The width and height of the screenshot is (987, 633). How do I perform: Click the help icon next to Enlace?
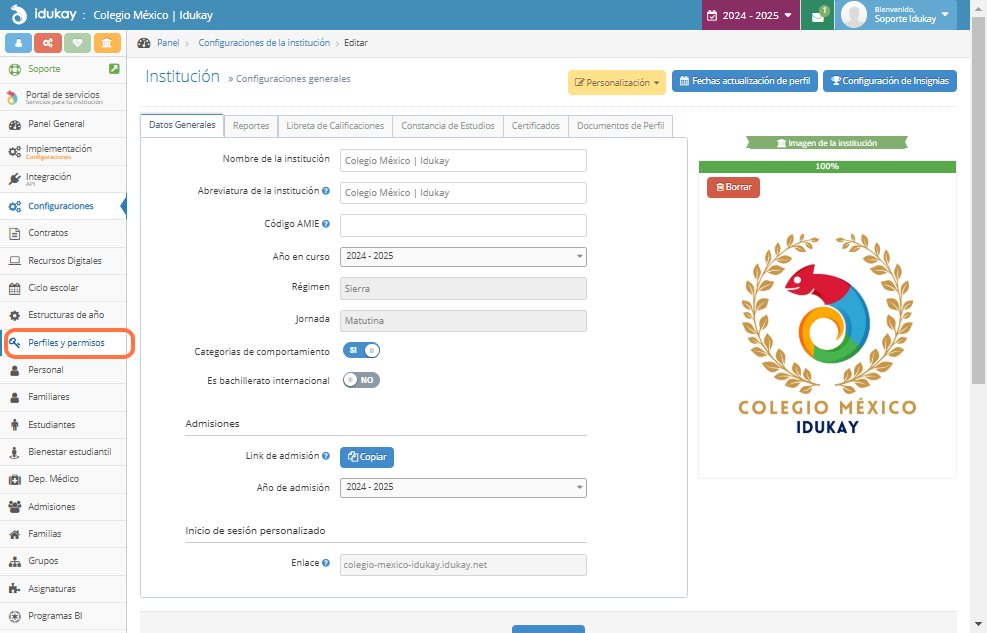(326, 563)
